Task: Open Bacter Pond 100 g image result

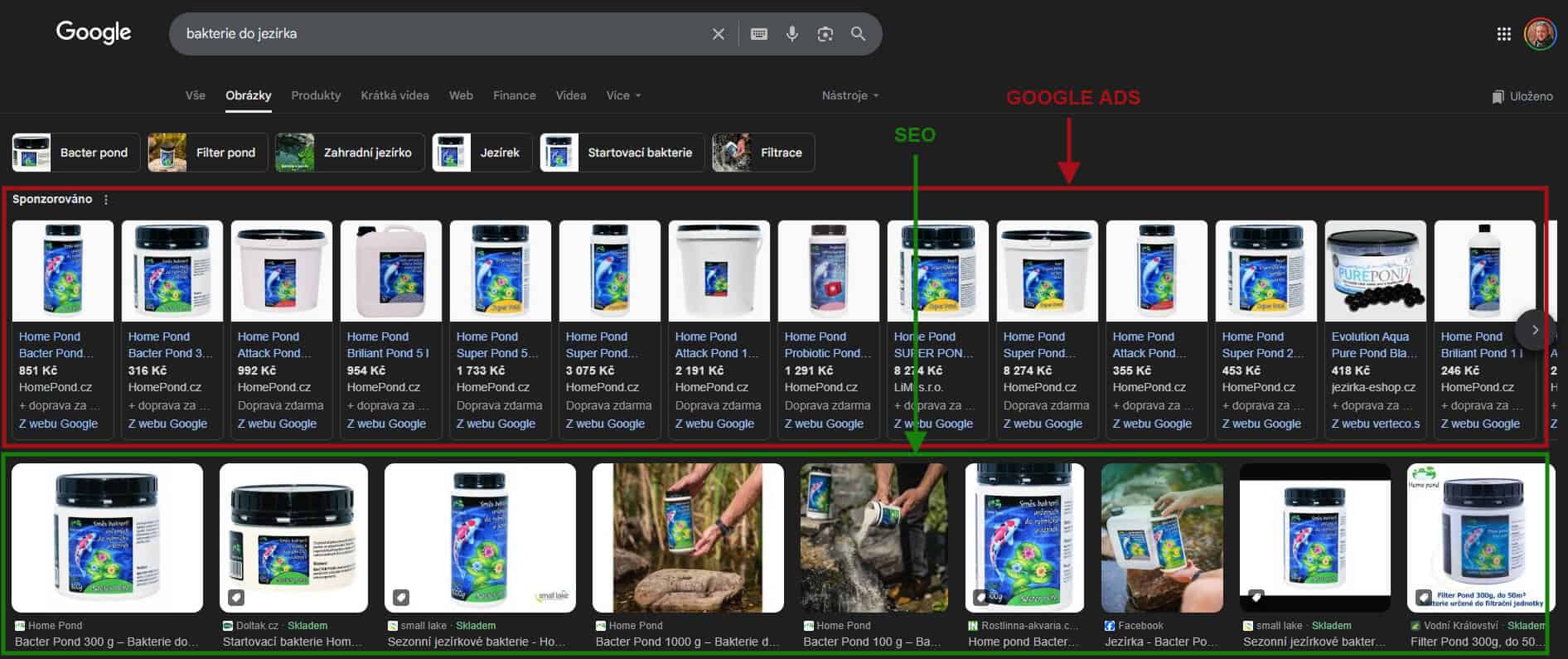Action: pyautogui.click(x=874, y=538)
